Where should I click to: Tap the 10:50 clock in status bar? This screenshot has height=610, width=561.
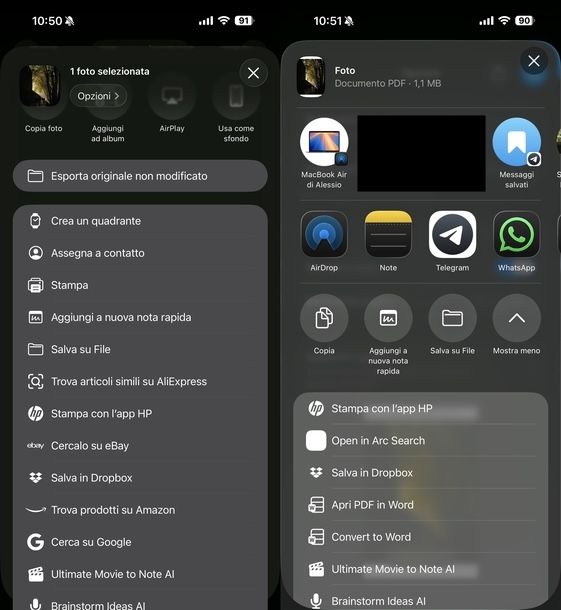click(x=47, y=21)
